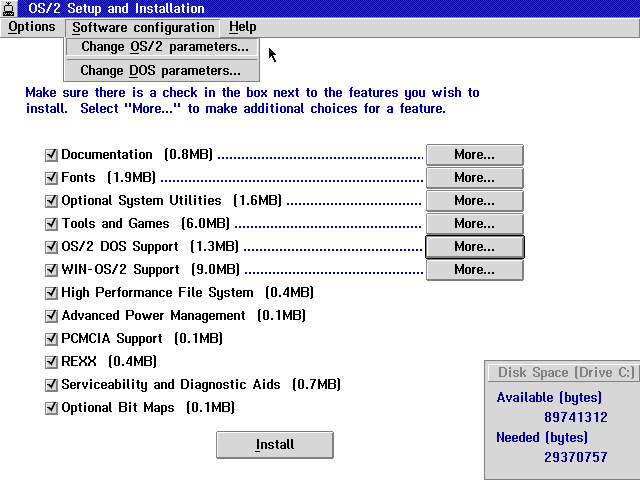Uncheck Optional Bit Maps checkbox
Image resolution: width=640 pixels, height=480 pixels.
[51, 408]
